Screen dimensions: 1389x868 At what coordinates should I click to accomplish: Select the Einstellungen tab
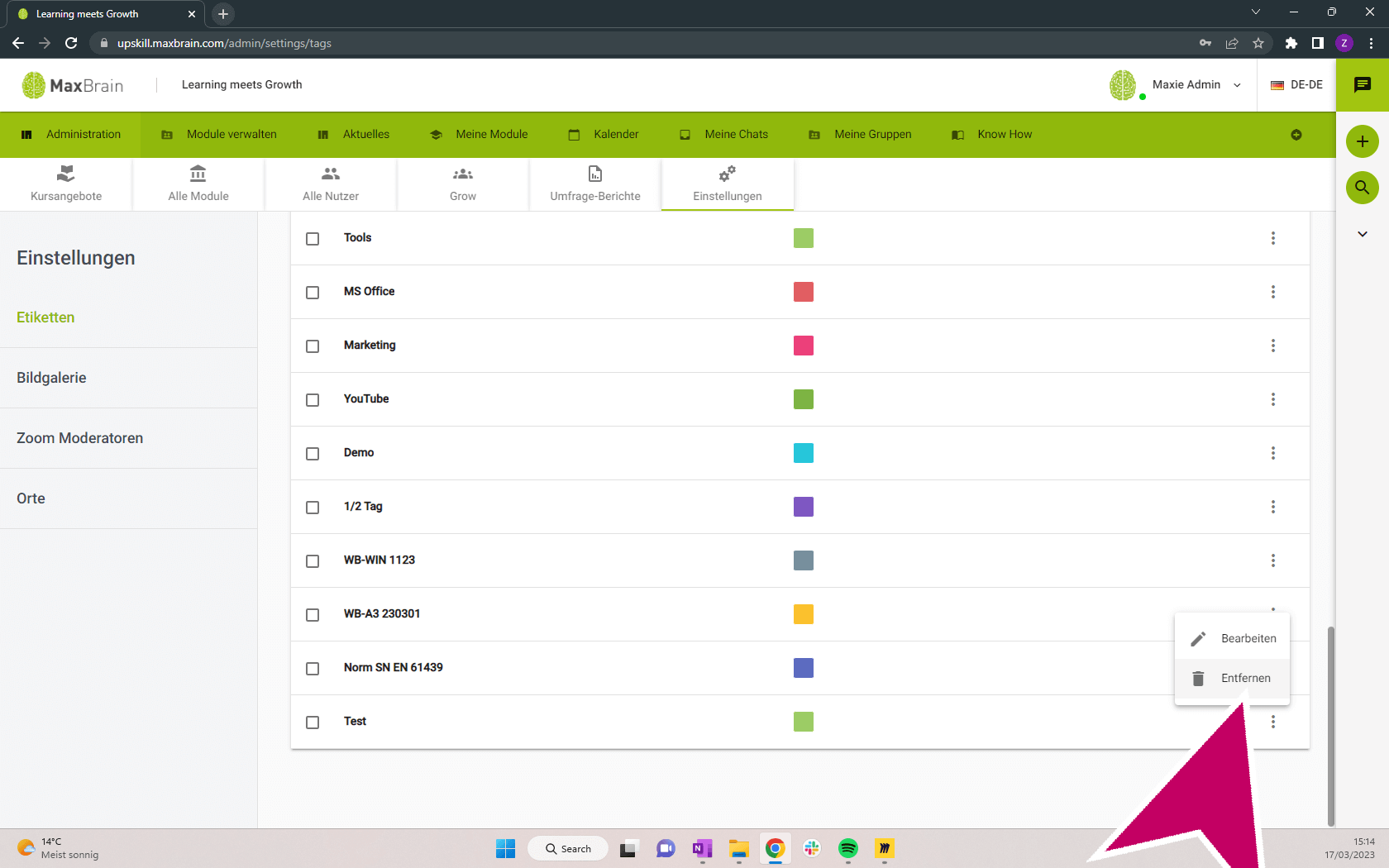pos(728,184)
